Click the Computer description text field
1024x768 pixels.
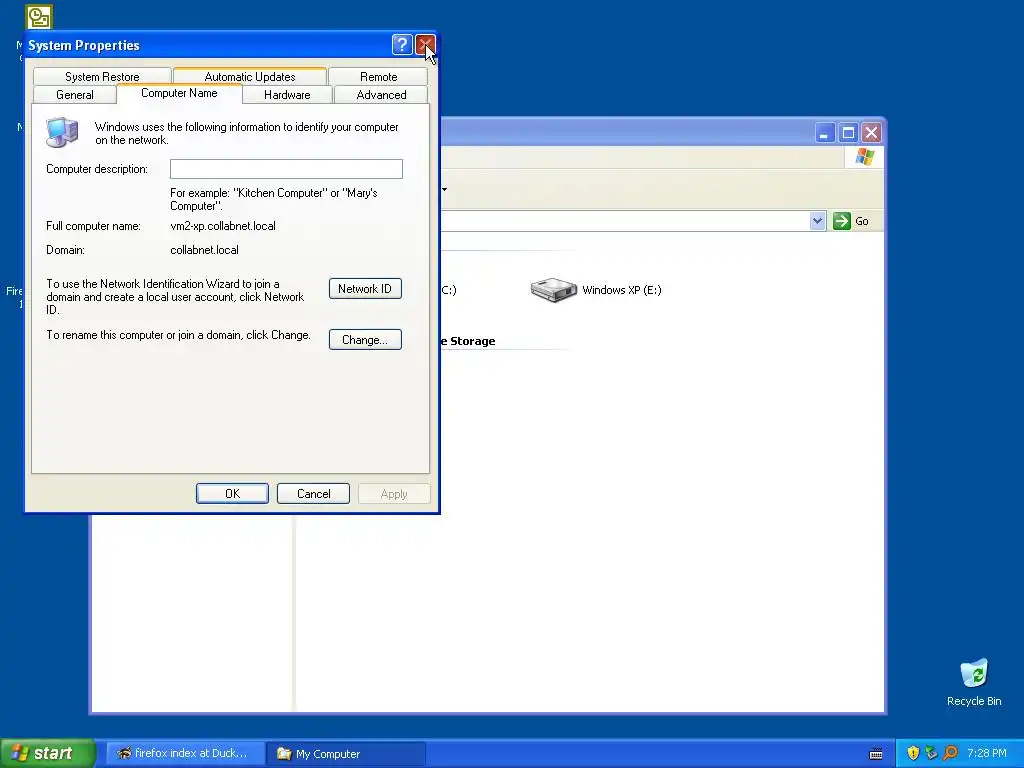286,169
